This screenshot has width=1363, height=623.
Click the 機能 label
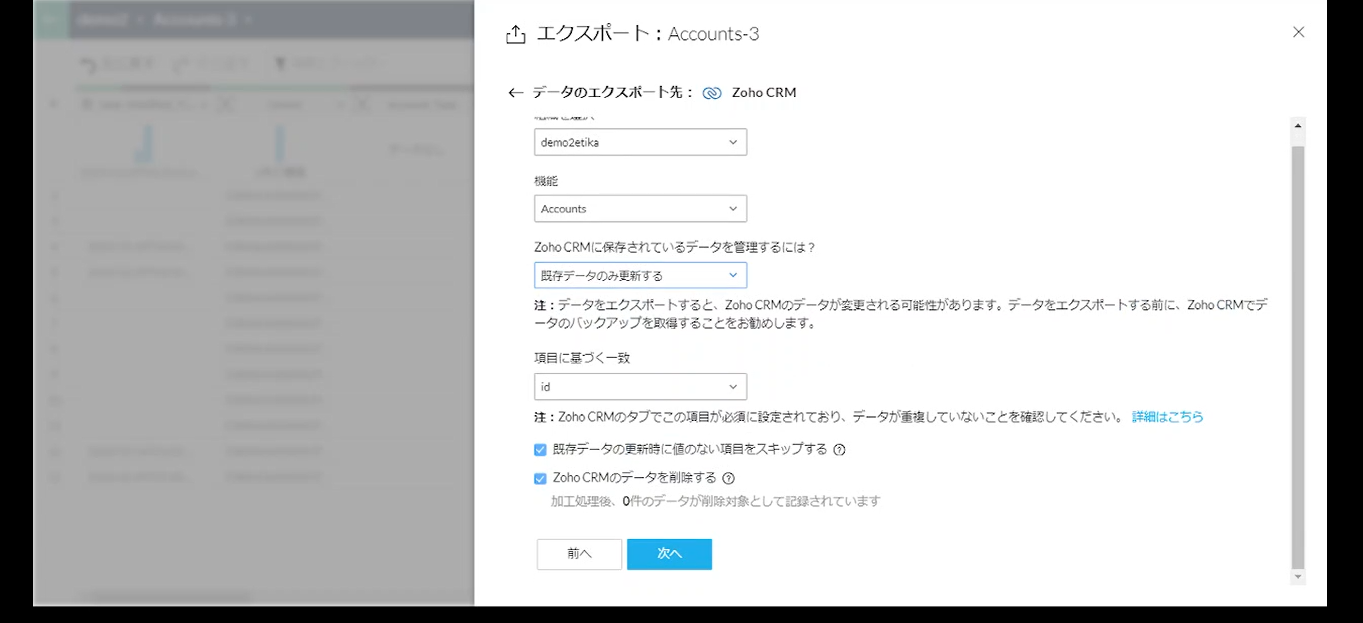[546, 181]
